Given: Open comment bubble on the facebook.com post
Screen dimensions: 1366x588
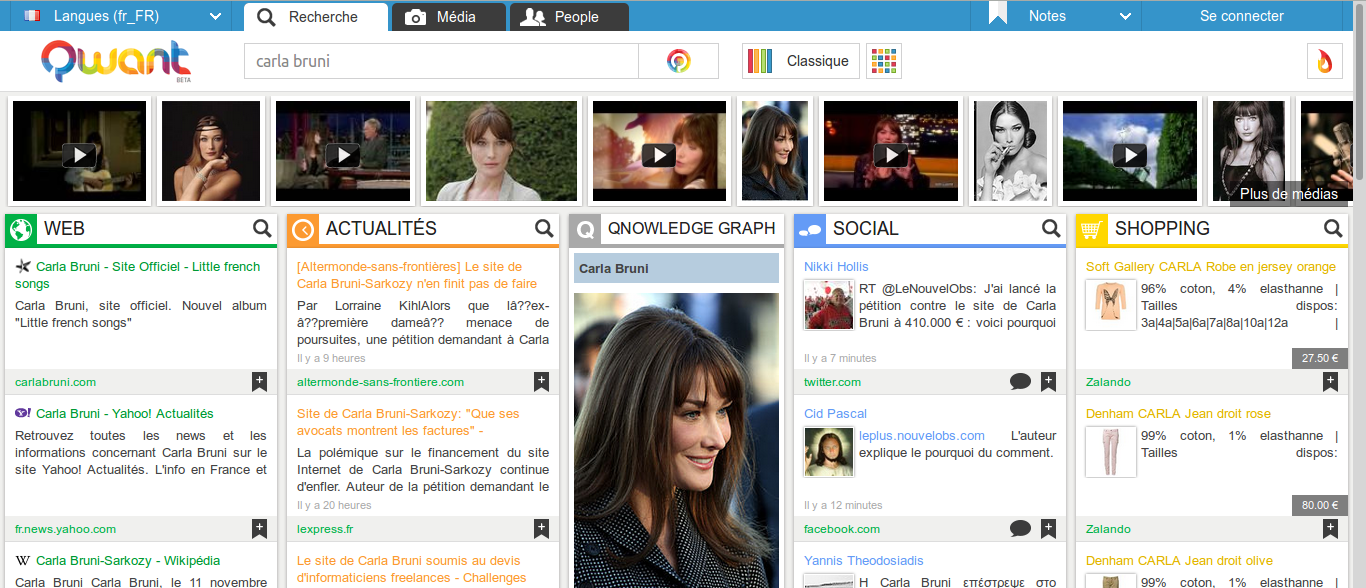Looking at the screenshot, I should tap(1020, 528).
